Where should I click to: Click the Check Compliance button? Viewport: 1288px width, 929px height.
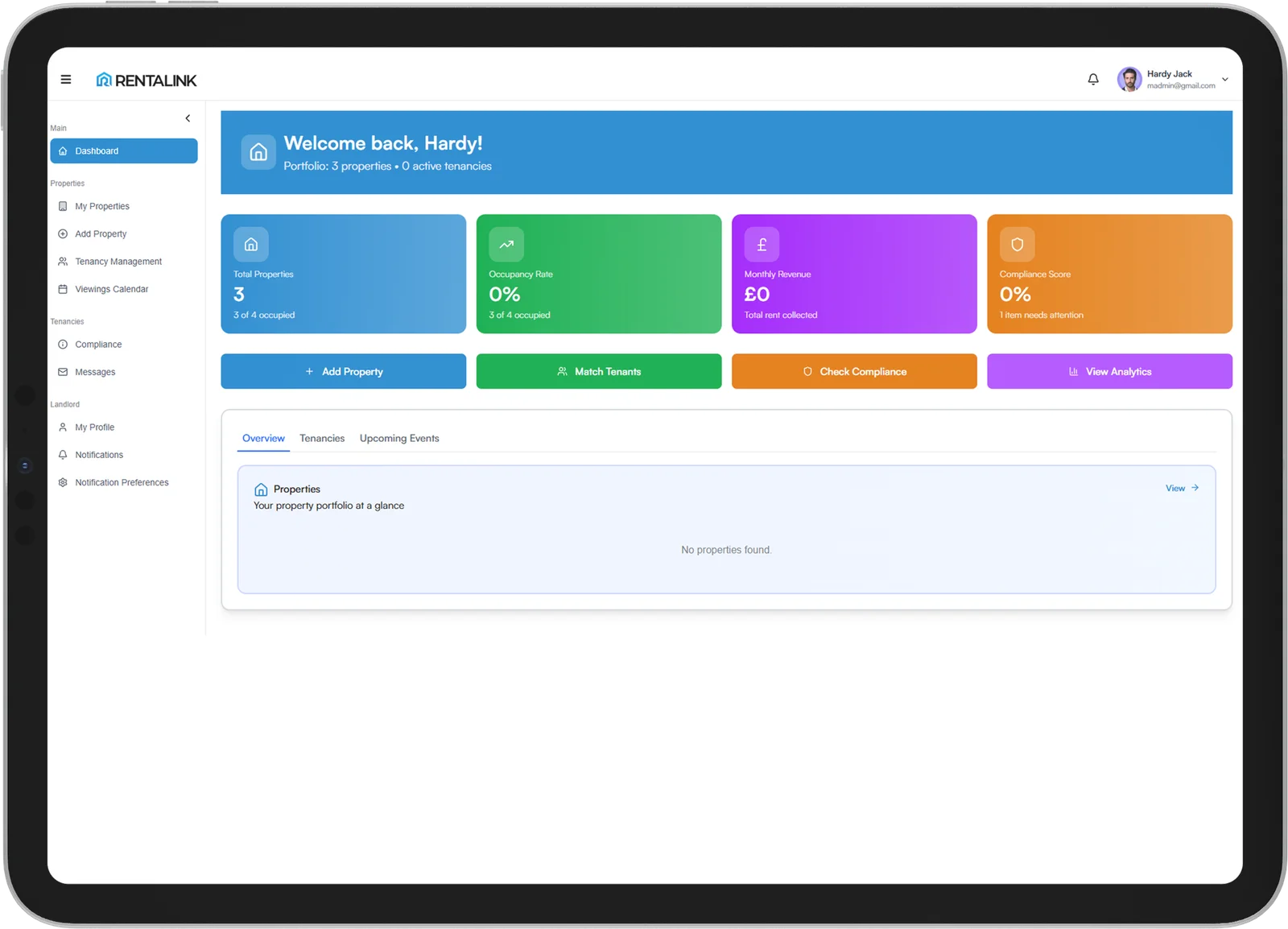coord(854,372)
